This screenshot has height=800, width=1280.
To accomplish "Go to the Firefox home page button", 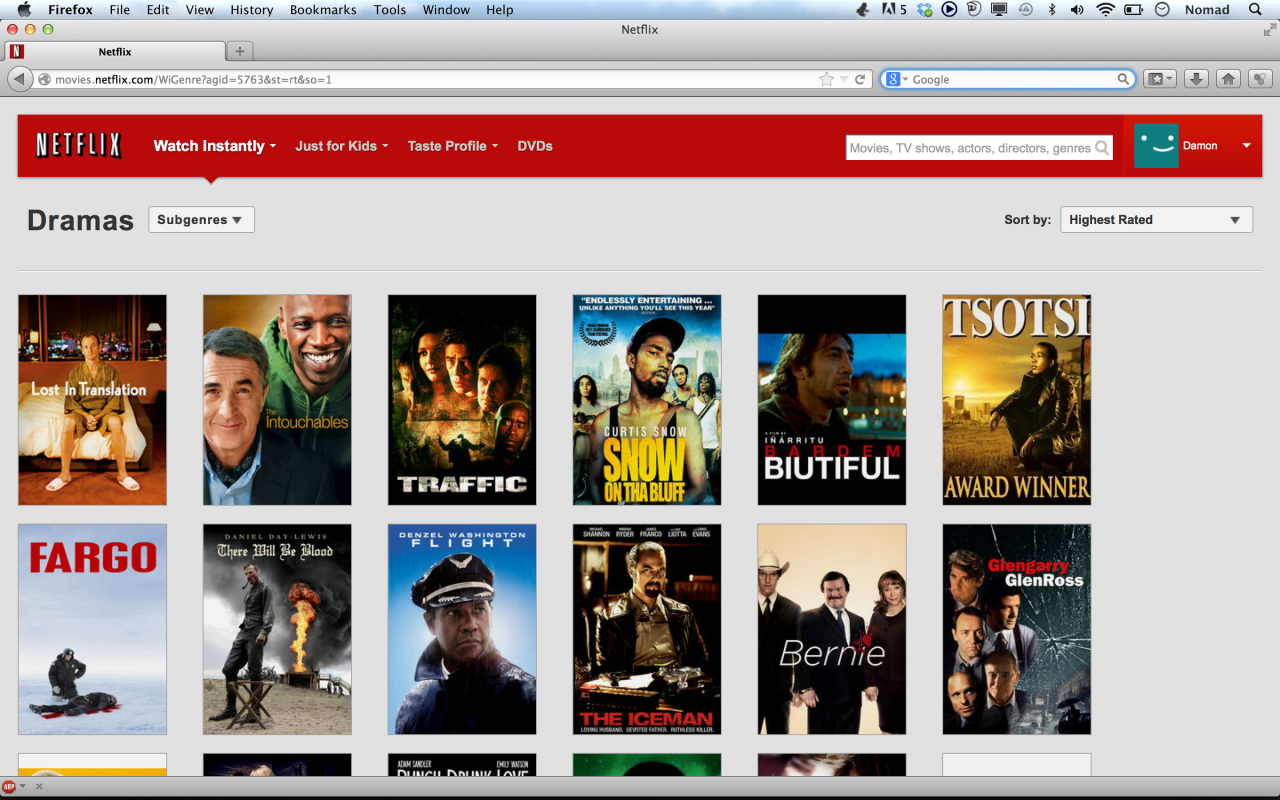I will (1228, 79).
